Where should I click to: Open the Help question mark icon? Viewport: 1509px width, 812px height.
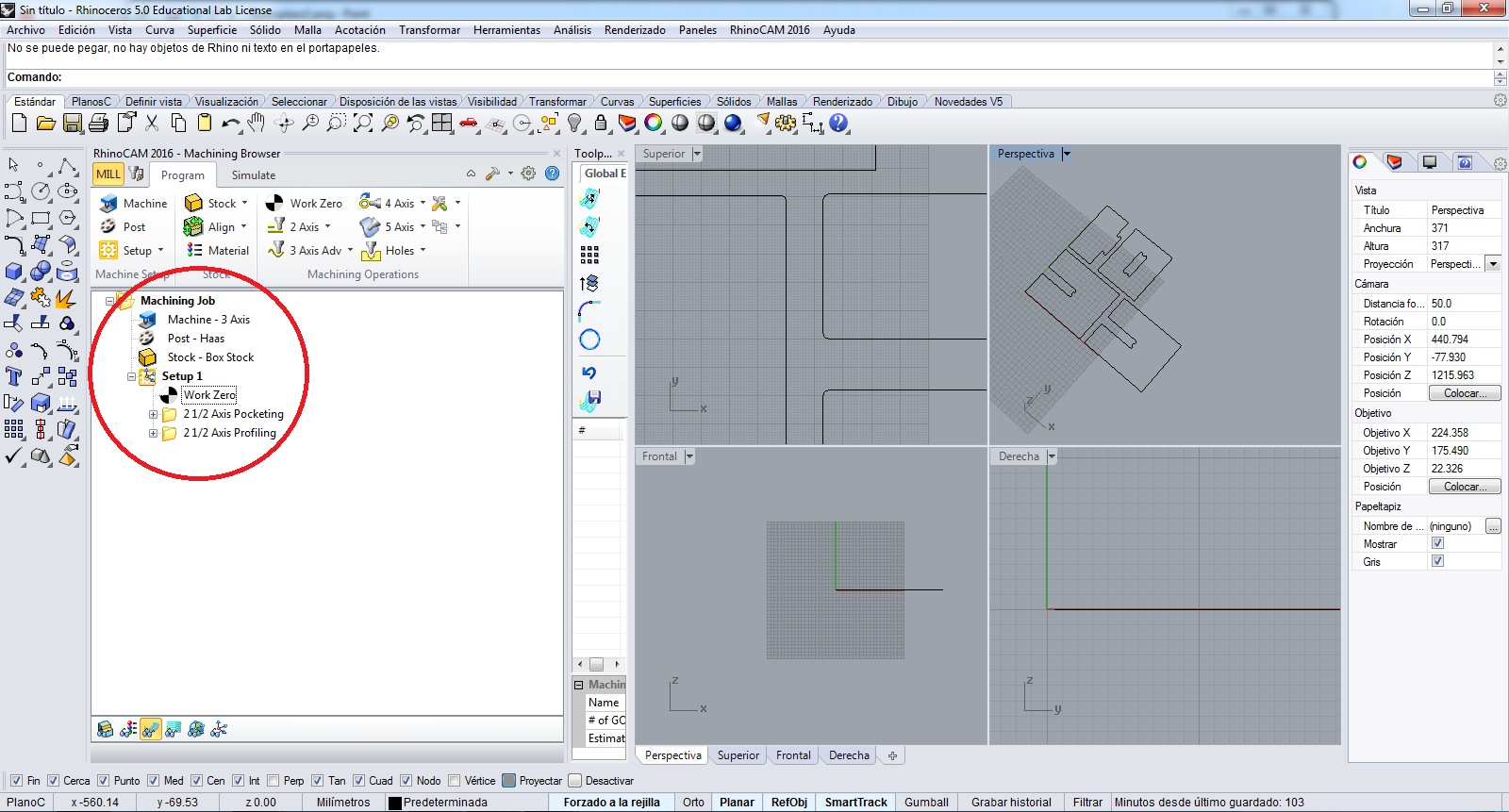[838, 123]
